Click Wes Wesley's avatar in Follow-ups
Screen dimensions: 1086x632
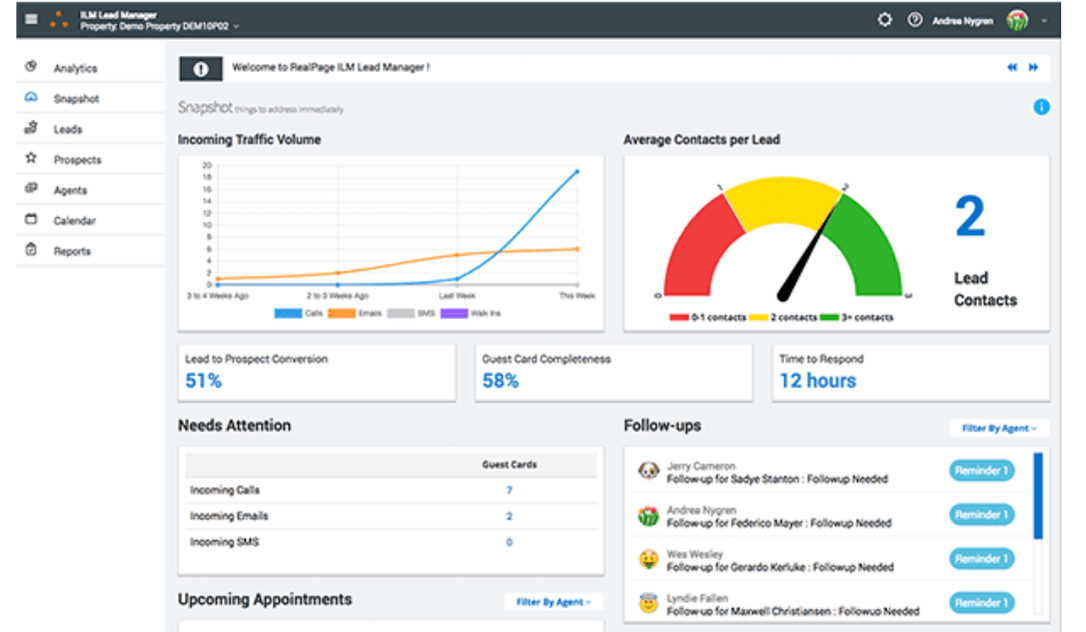(x=648, y=559)
